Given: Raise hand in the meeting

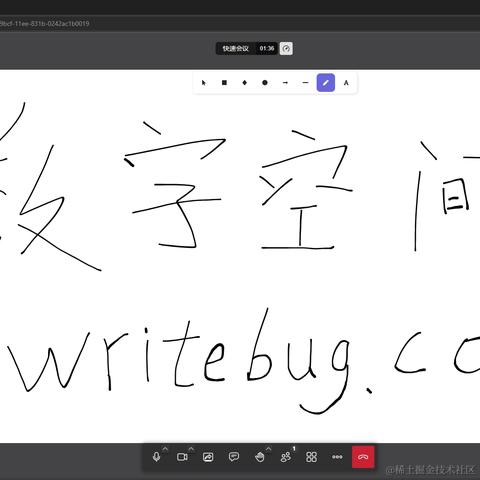Looking at the screenshot, I should [260, 457].
